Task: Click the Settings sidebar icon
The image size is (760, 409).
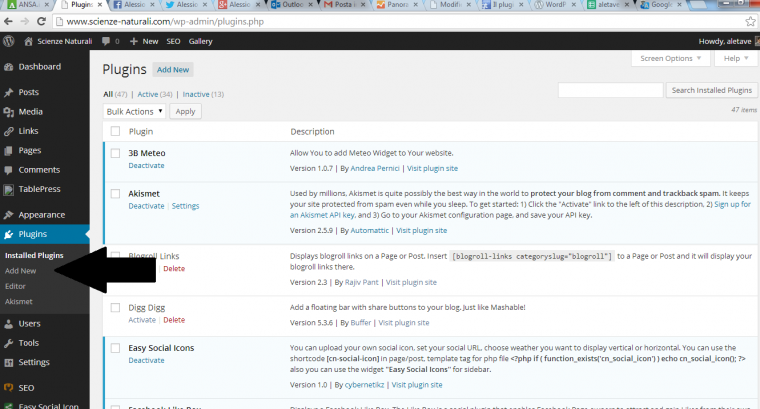Action: click(9, 362)
